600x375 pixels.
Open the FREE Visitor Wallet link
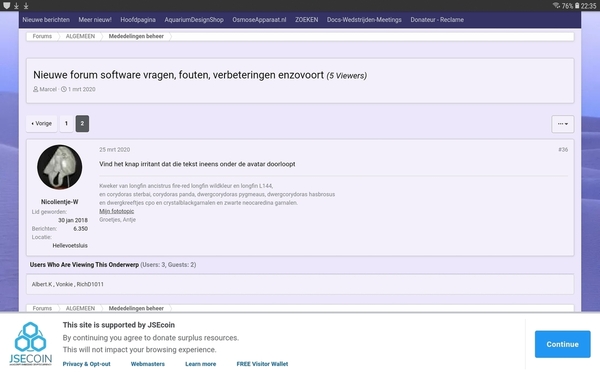[x=262, y=364]
